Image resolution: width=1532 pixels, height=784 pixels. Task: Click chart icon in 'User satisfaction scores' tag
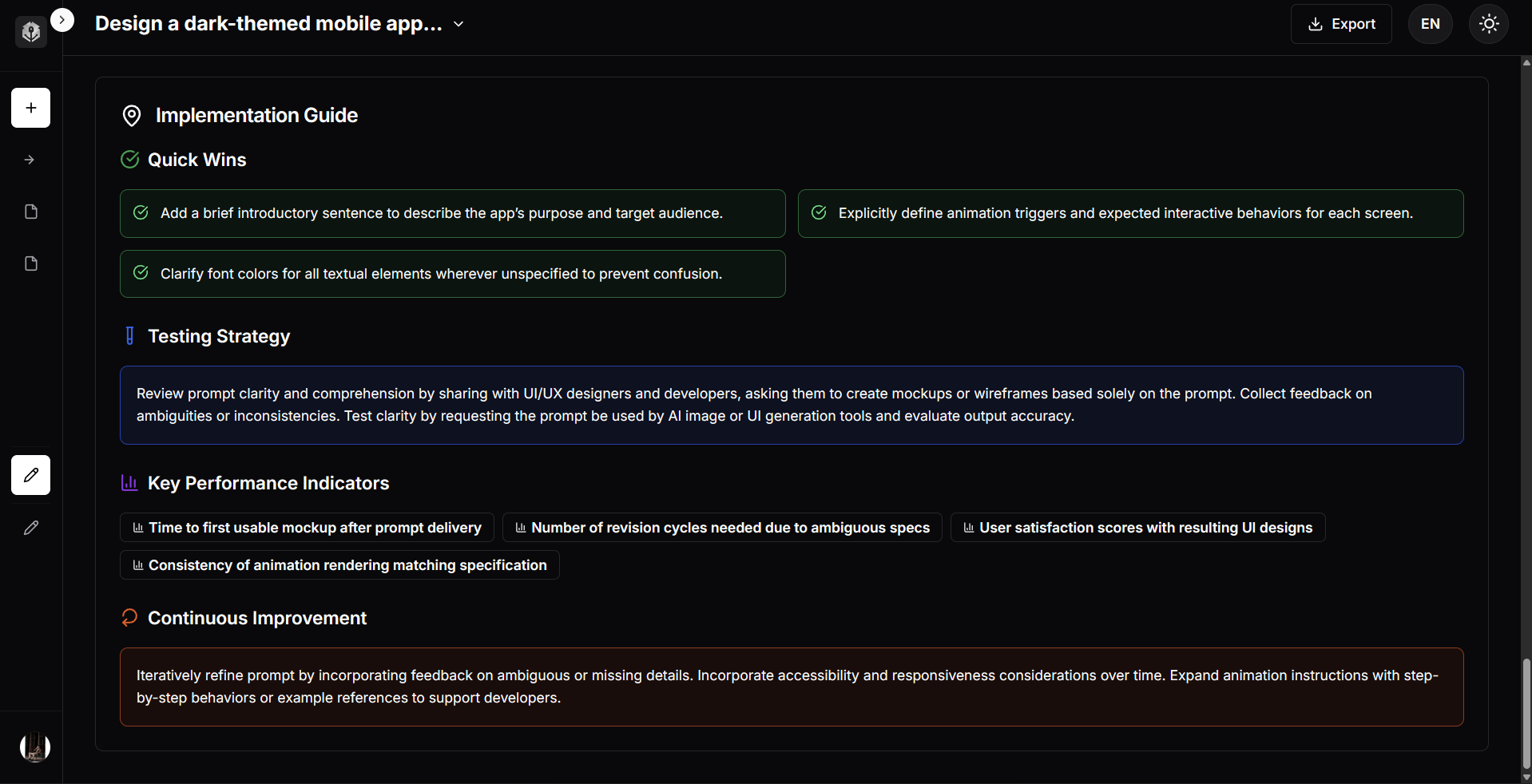pos(969,528)
